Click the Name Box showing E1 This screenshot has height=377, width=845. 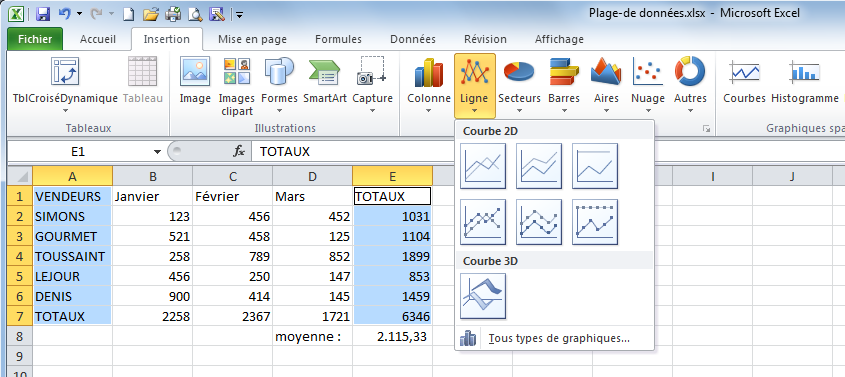(79, 152)
